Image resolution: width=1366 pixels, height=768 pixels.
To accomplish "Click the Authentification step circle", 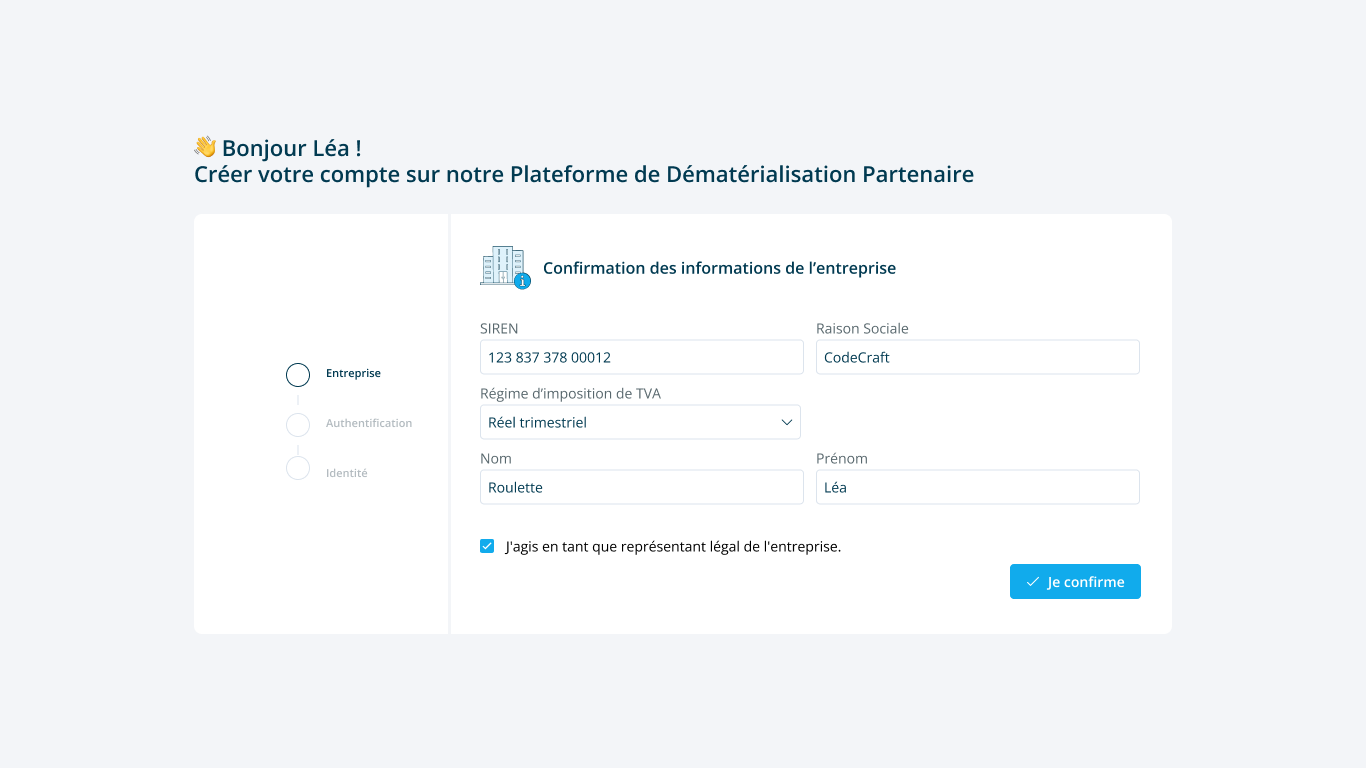I will [x=298, y=425].
